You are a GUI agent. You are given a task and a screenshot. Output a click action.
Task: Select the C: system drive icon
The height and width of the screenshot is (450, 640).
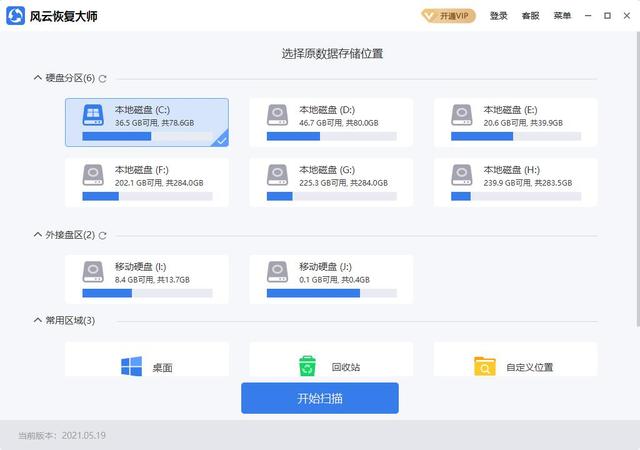click(93, 115)
